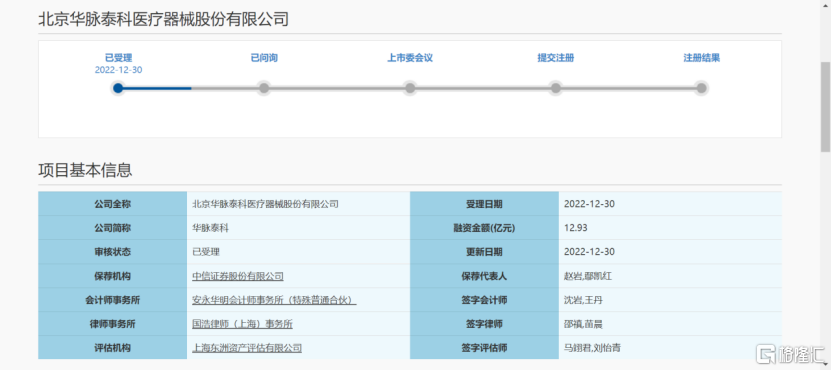
Task: Select the 注册结果 stage label
Action: 701,58
